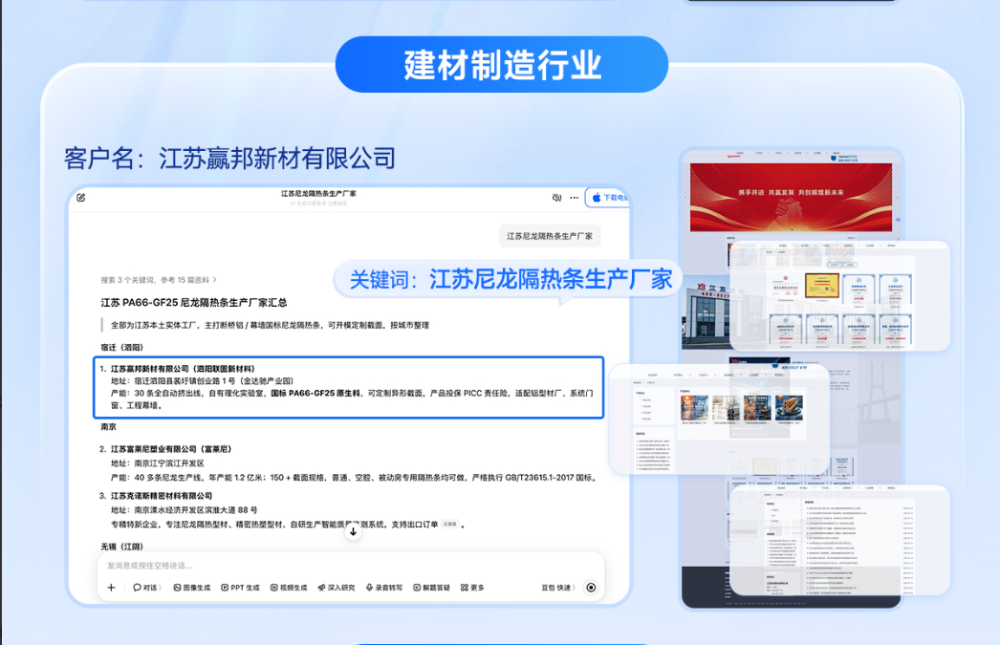Click the round voice input button
Image resolution: width=1000 pixels, height=645 pixels.
pos(591,588)
